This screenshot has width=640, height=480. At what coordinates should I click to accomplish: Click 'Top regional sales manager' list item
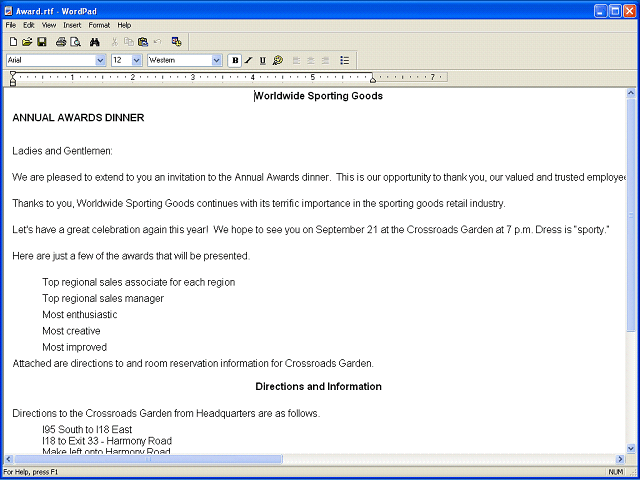pos(103,299)
